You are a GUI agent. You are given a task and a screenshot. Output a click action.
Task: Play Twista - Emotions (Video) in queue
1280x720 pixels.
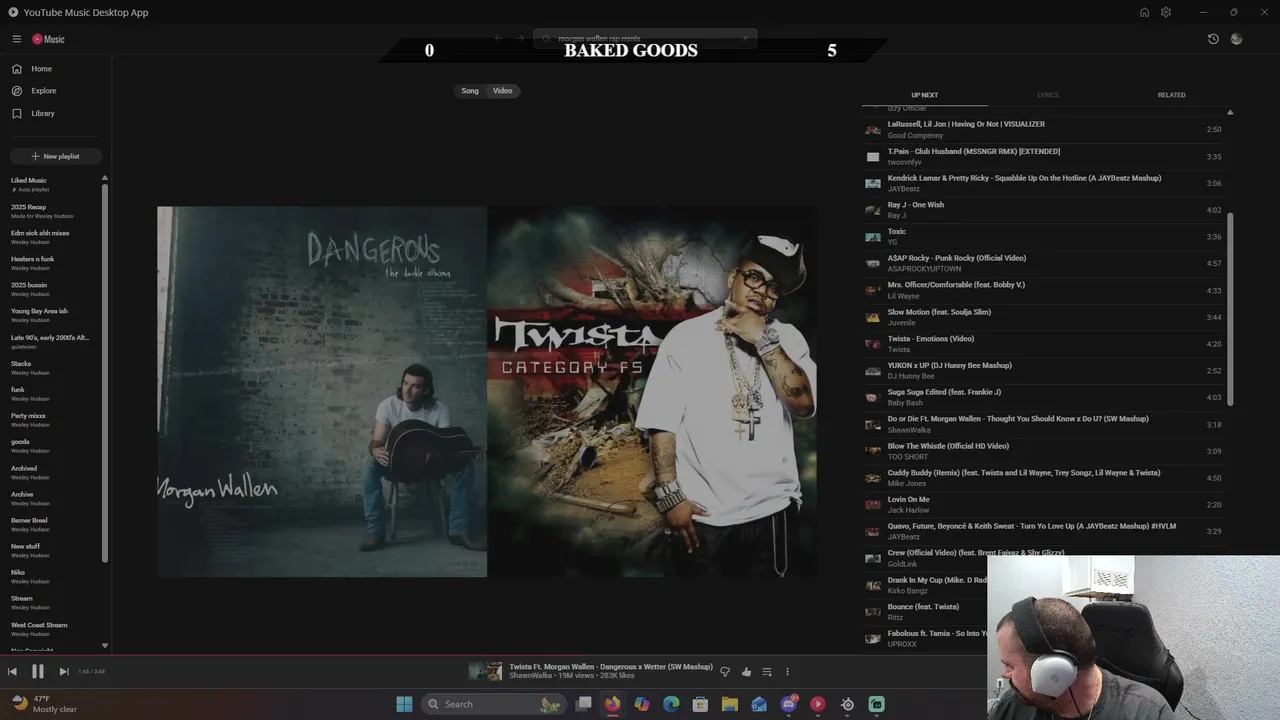1043,344
